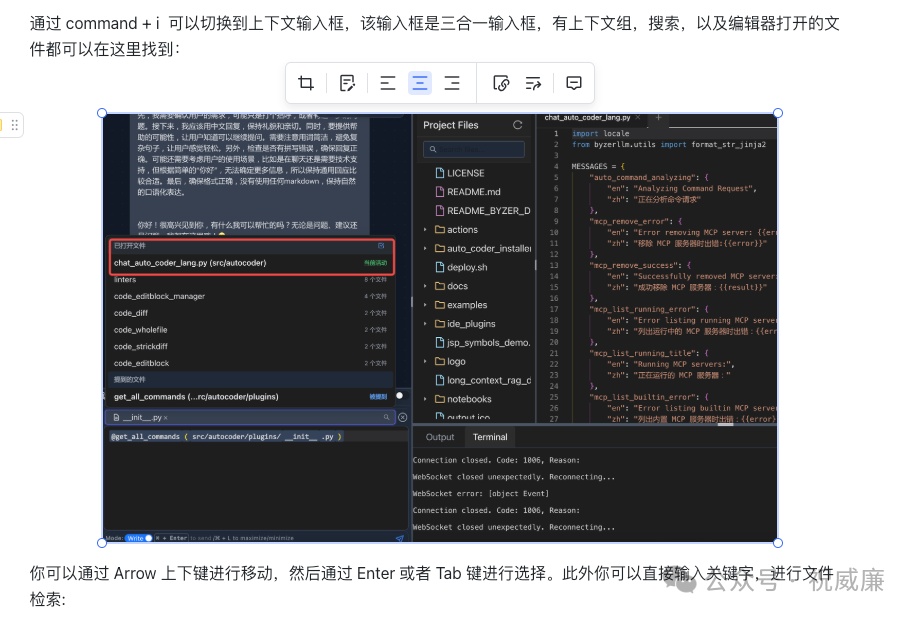Select get_all_commands mentioned file entry
Image resolution: width=914 pixels, height=617 pixels.
pos(251,397)
